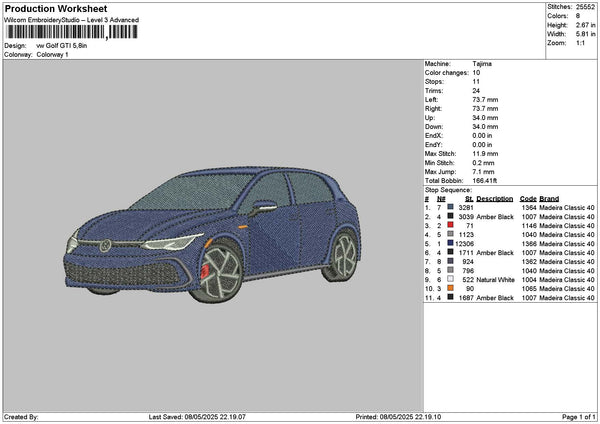
Task: Click the navy blue swatch in stop 5
Action: point(450,243)
